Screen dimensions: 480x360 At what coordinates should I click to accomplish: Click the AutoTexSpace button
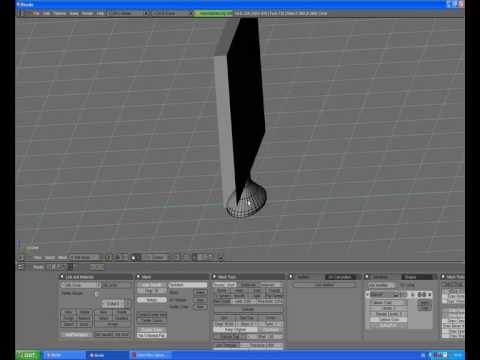point(77,335)
